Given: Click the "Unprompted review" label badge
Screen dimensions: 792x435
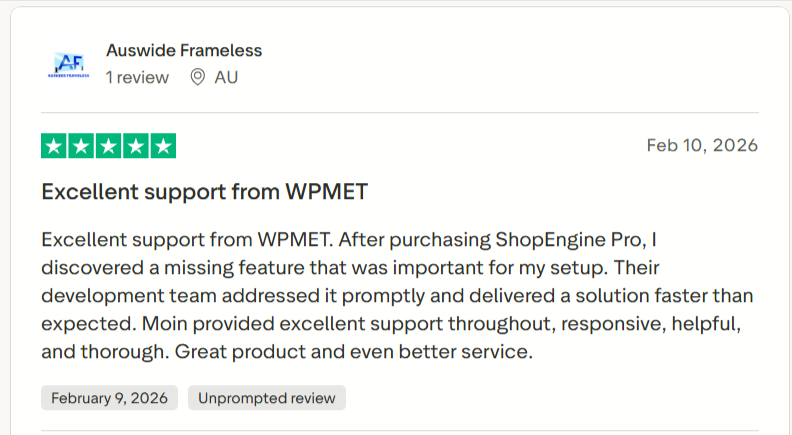Looking at the screenshot, I should 266,397.
